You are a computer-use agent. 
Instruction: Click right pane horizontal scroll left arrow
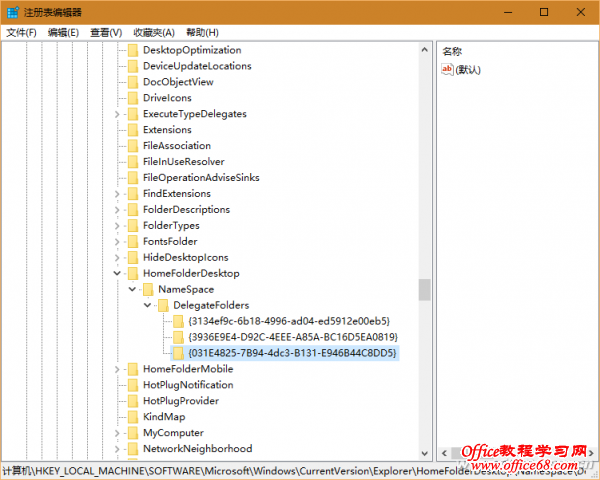pyautogui.click(x=444, y=454)
